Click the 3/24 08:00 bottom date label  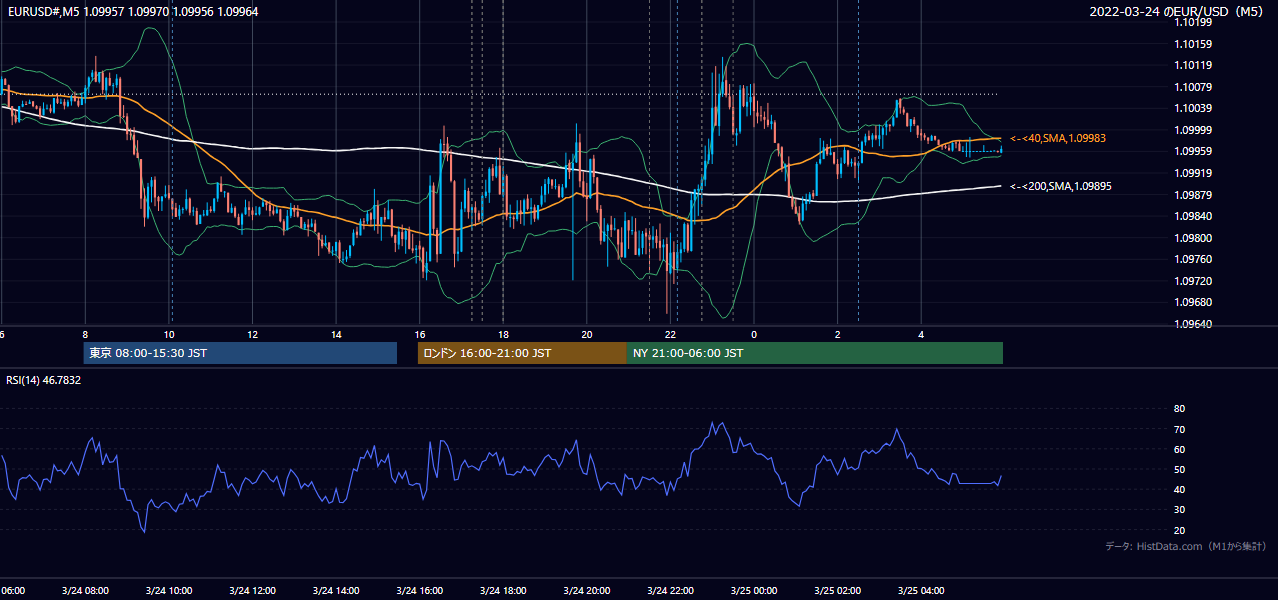click(85, 591)
